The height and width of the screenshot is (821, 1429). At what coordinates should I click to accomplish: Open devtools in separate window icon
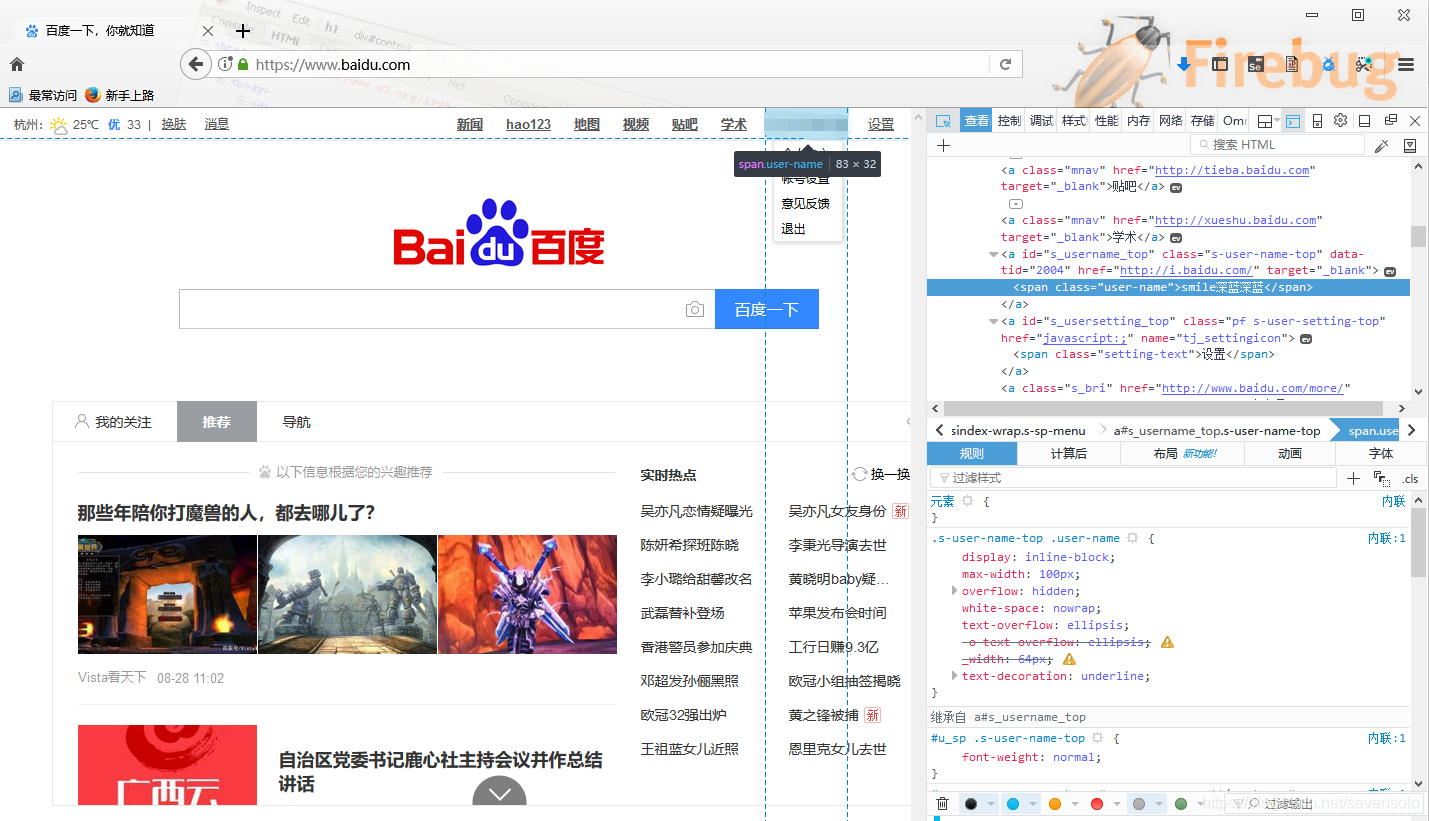(x=1390, y=121)
